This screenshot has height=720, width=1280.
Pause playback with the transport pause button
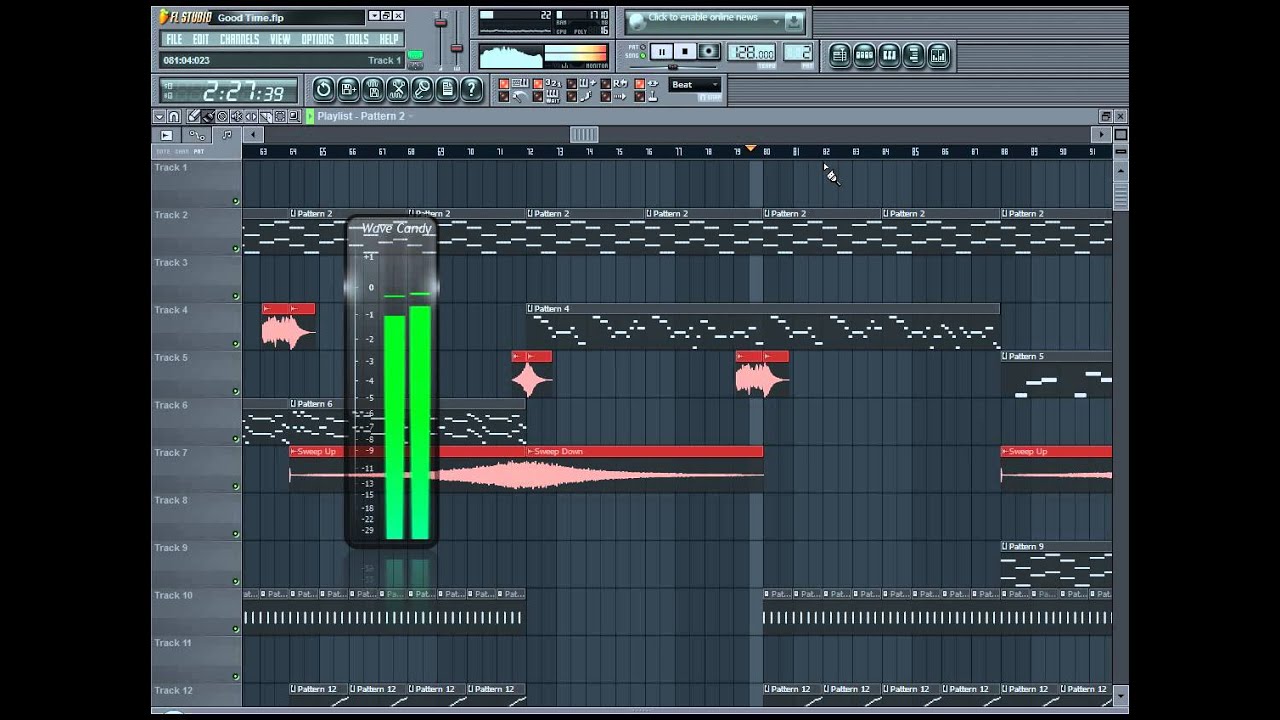(x=662, y=51)
